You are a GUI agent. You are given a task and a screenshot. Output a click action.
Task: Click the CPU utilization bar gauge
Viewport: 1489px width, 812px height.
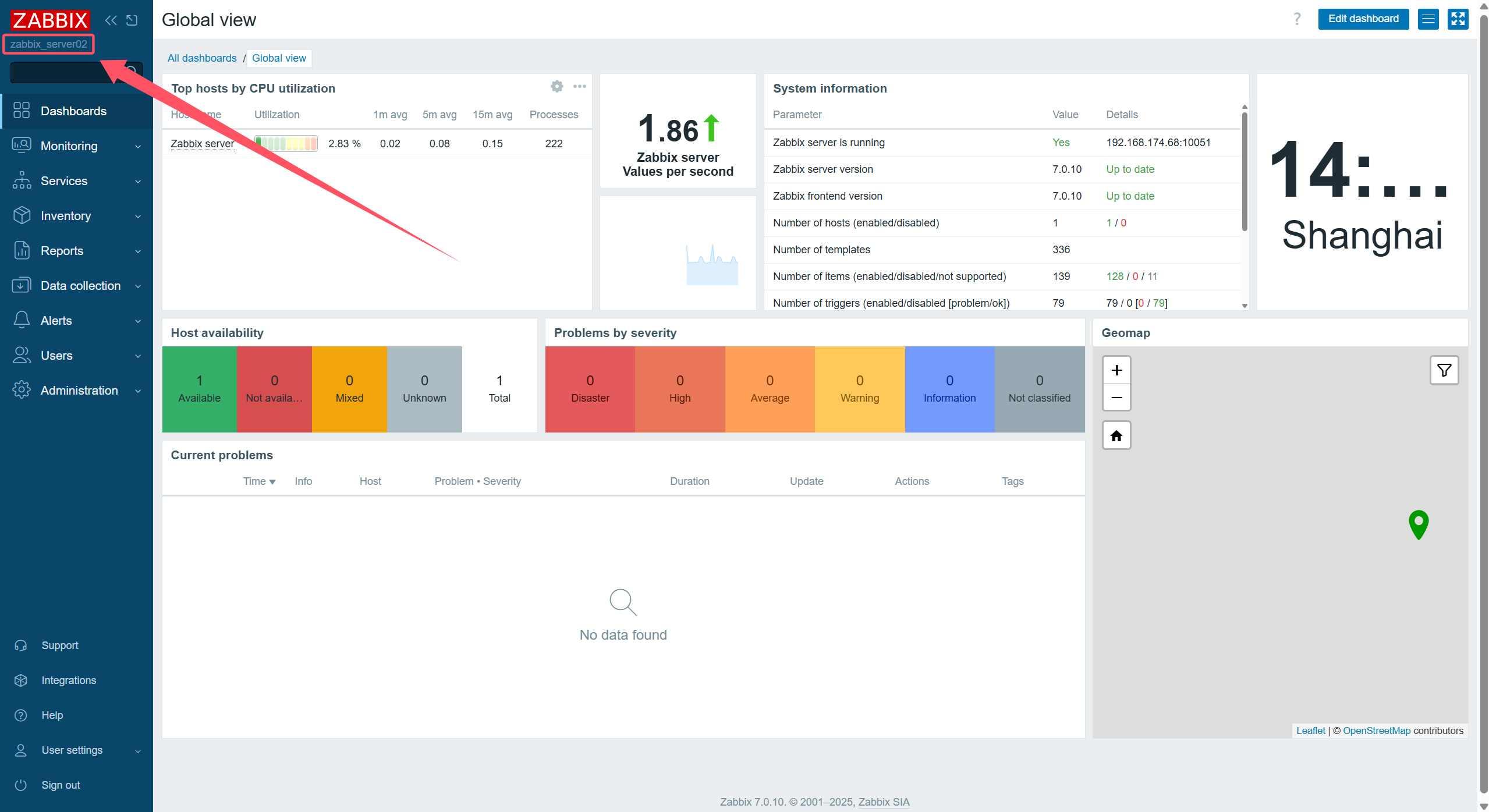pos(286,143)
